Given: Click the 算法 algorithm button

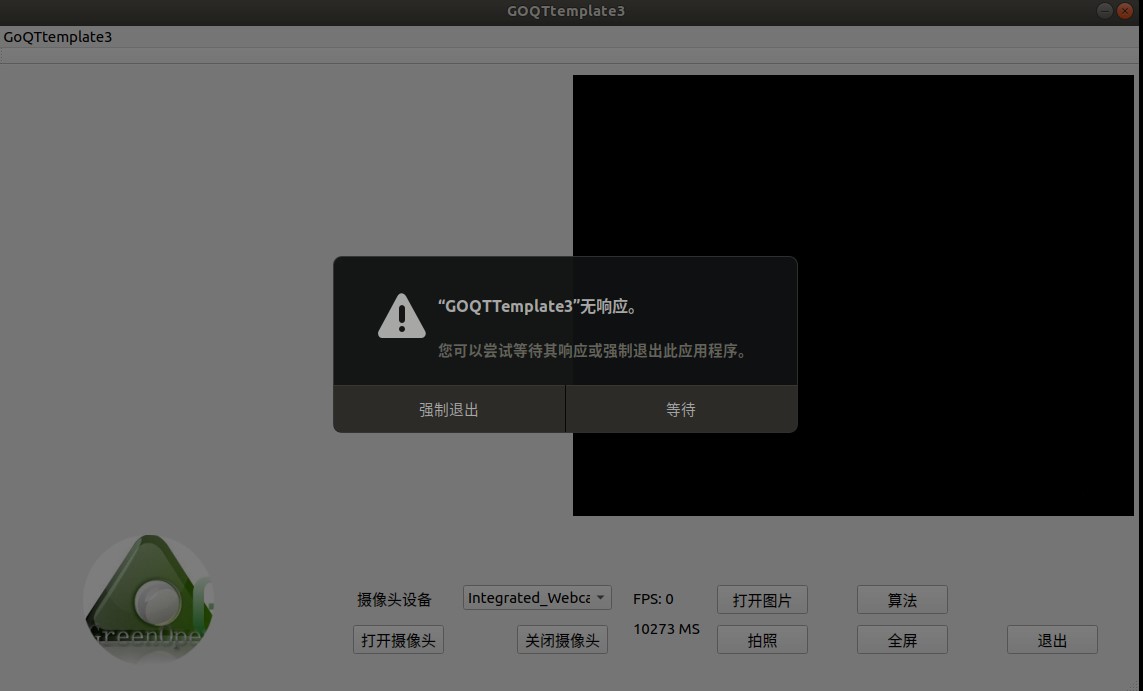Looking at the screenshot, I should 902,600.
